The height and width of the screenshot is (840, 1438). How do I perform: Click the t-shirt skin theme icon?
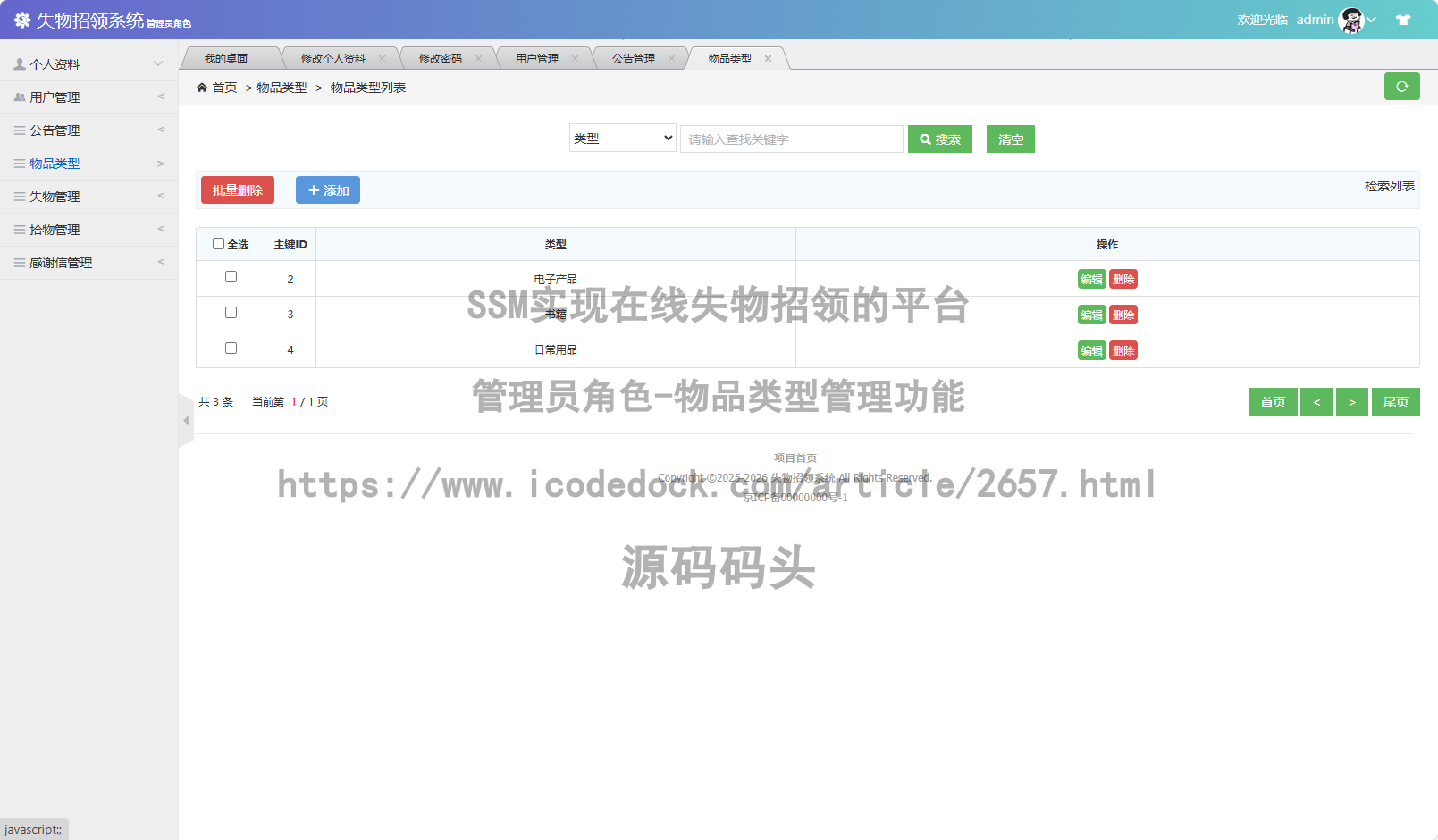click(1403, 20)
